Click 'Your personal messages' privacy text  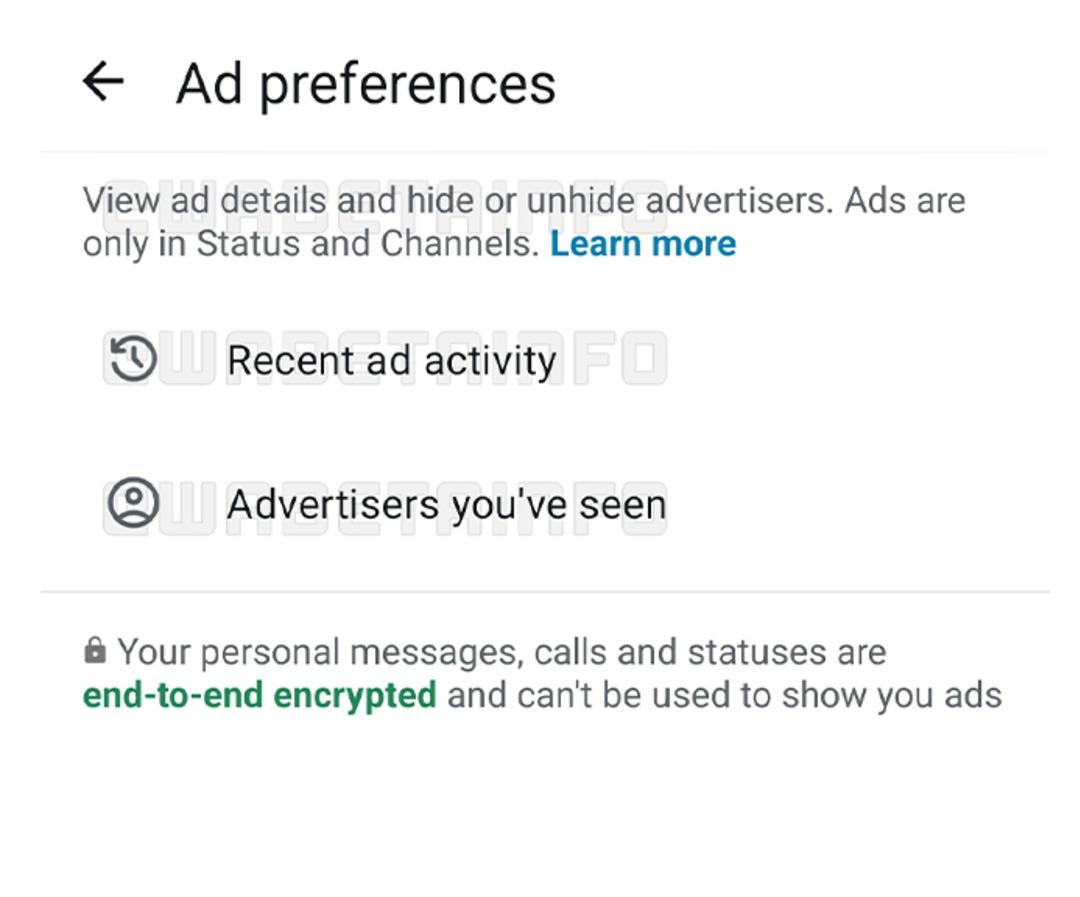point(320,652)
